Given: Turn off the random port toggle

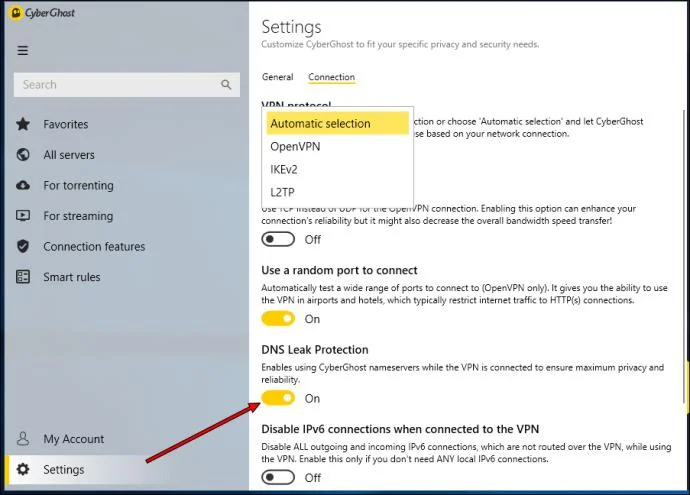Looking at the screenshot, I should point(278,319).
